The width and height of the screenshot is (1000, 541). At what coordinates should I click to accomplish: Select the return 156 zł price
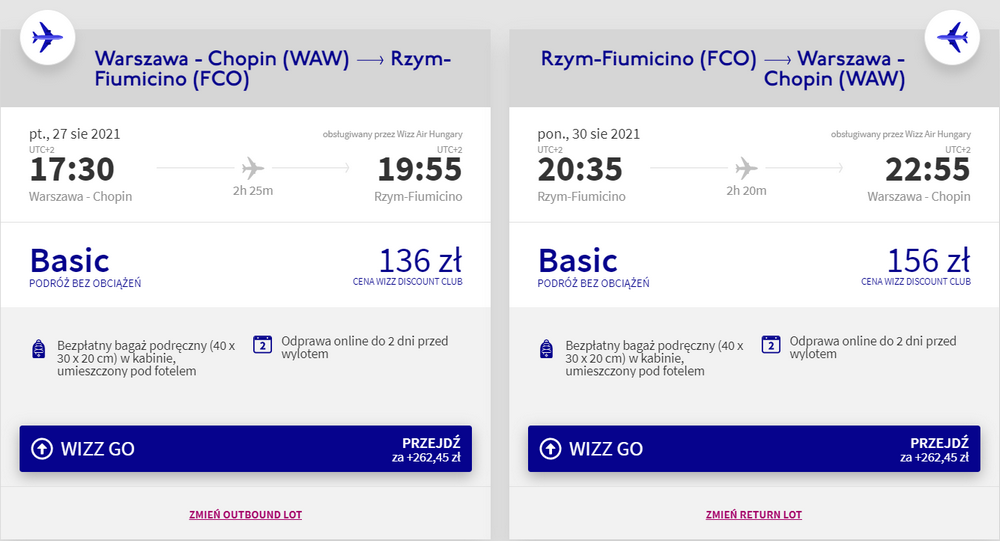click(929, 261)
